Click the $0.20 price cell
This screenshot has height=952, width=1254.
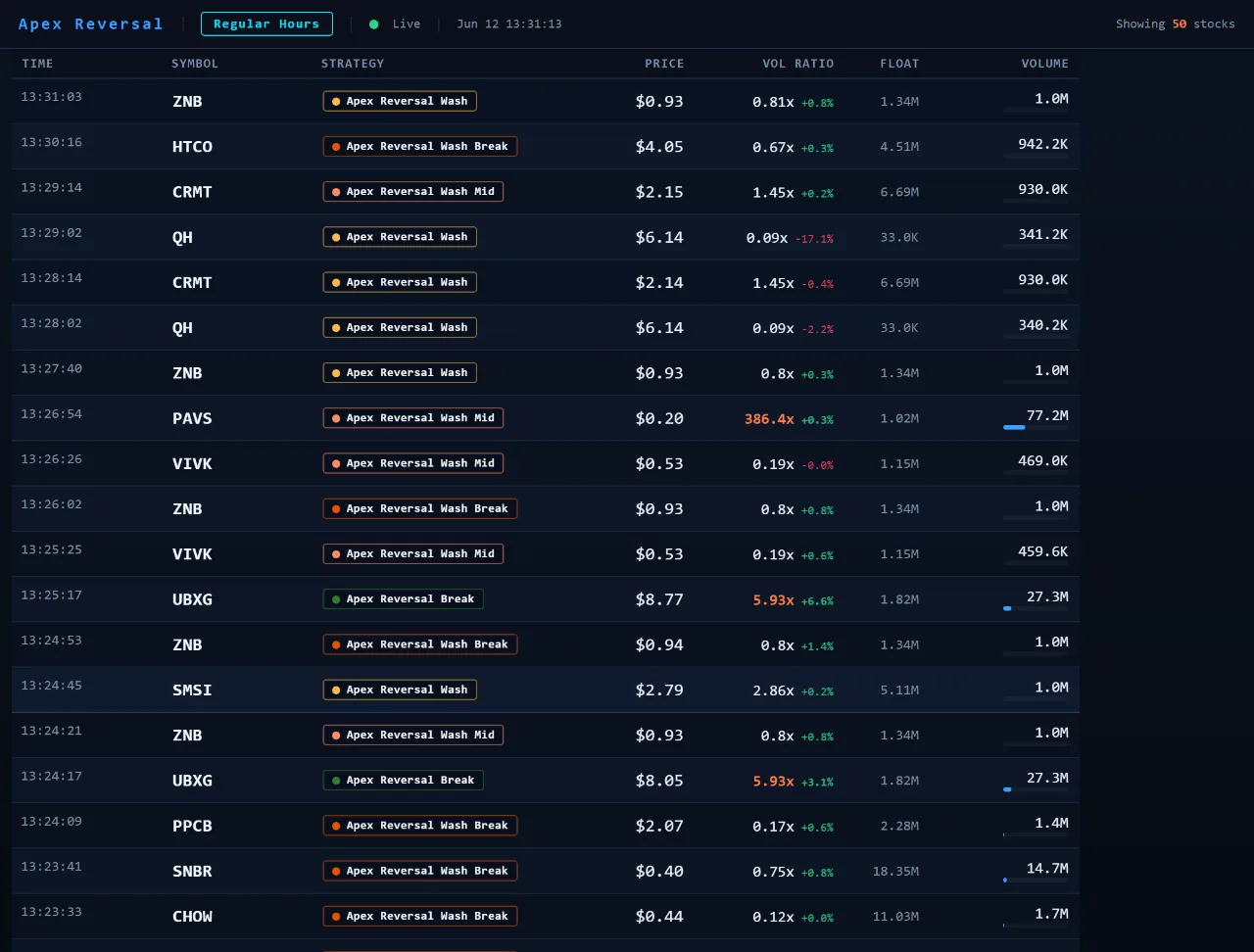[659, 418]
